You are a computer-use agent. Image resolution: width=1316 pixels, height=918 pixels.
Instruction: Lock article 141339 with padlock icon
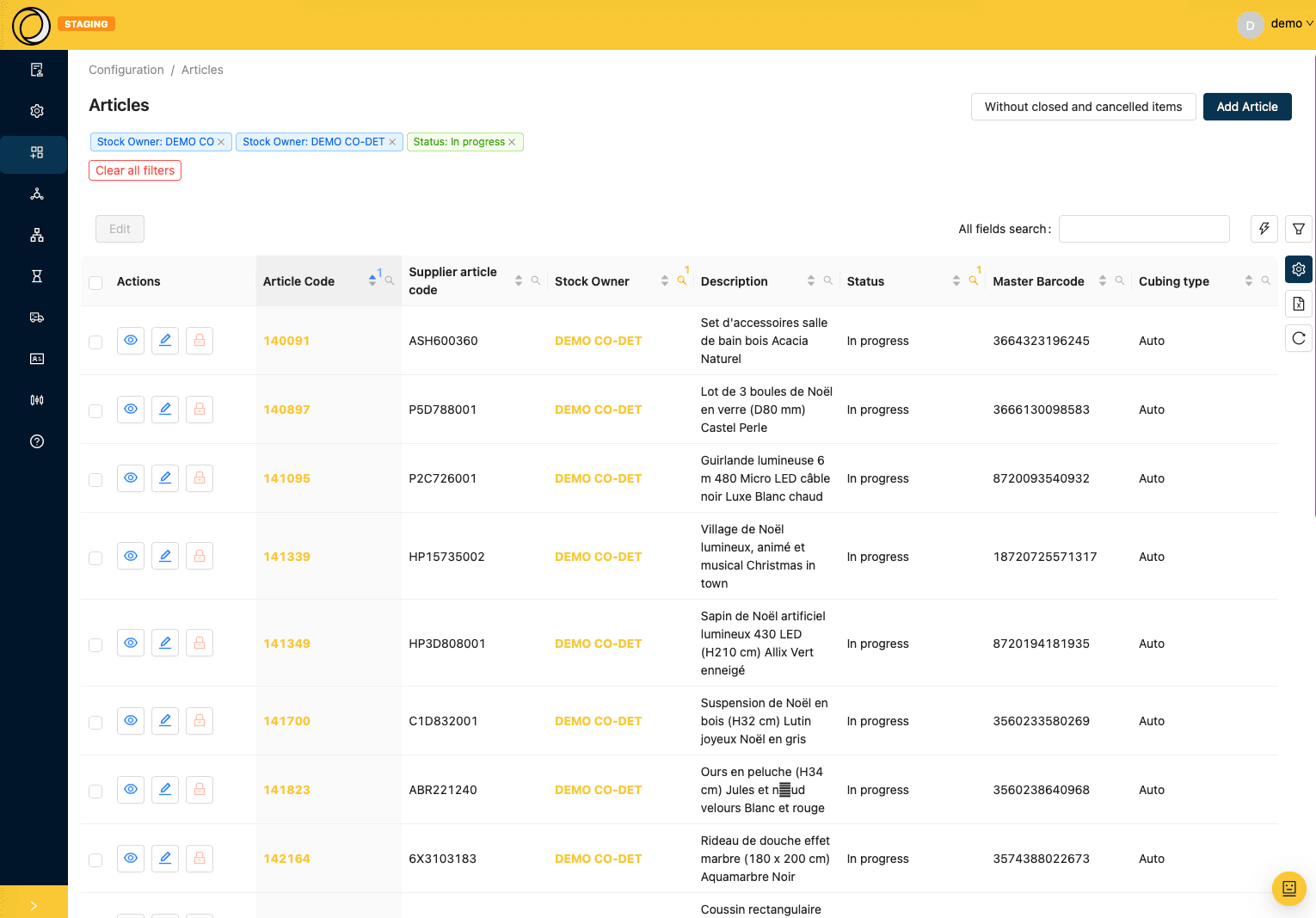coord(200,557)
